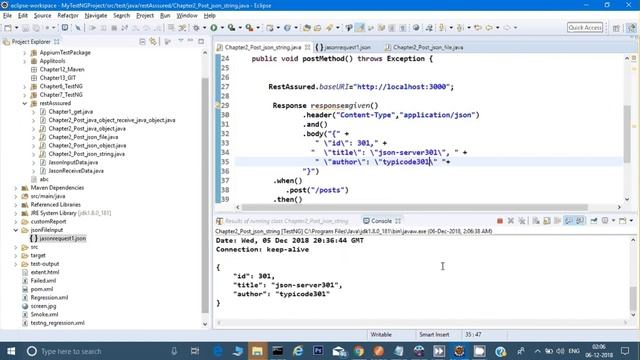This screenshot has width=640, height=360.
Task: Collapse the jsonFileInput folder
Action: 16,230
